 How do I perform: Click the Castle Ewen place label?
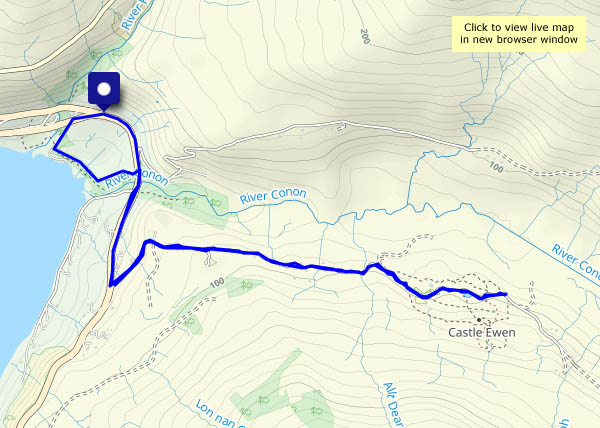coord(482,332)
